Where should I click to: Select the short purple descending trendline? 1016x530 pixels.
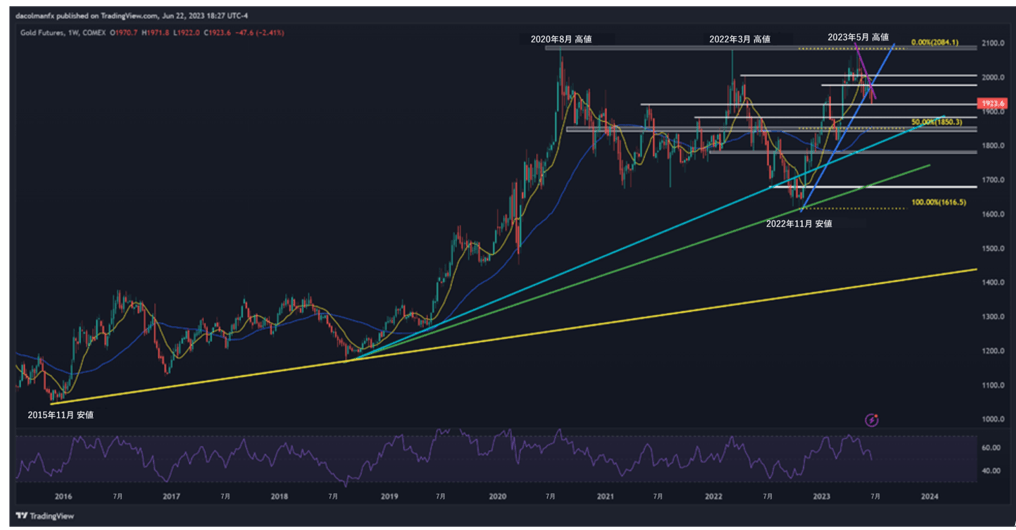pyautogui.click(x=866, y=73)
